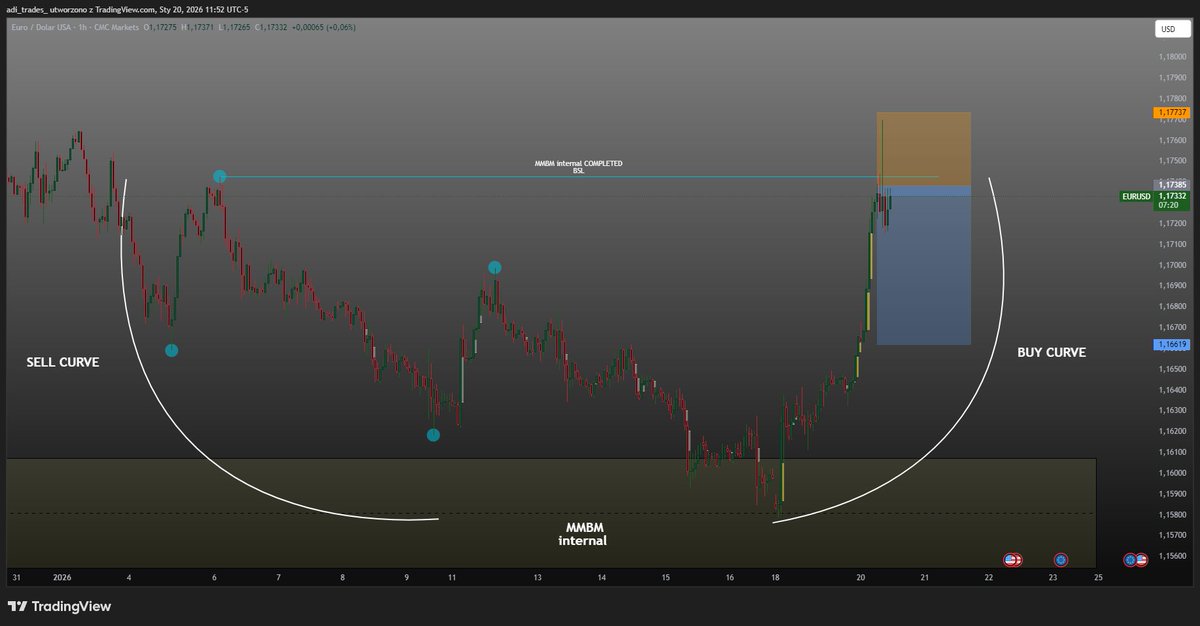Select the blue circle marker above the January 12 high
The height and width of the screenshot is (626, 1200).
point(495,267)
